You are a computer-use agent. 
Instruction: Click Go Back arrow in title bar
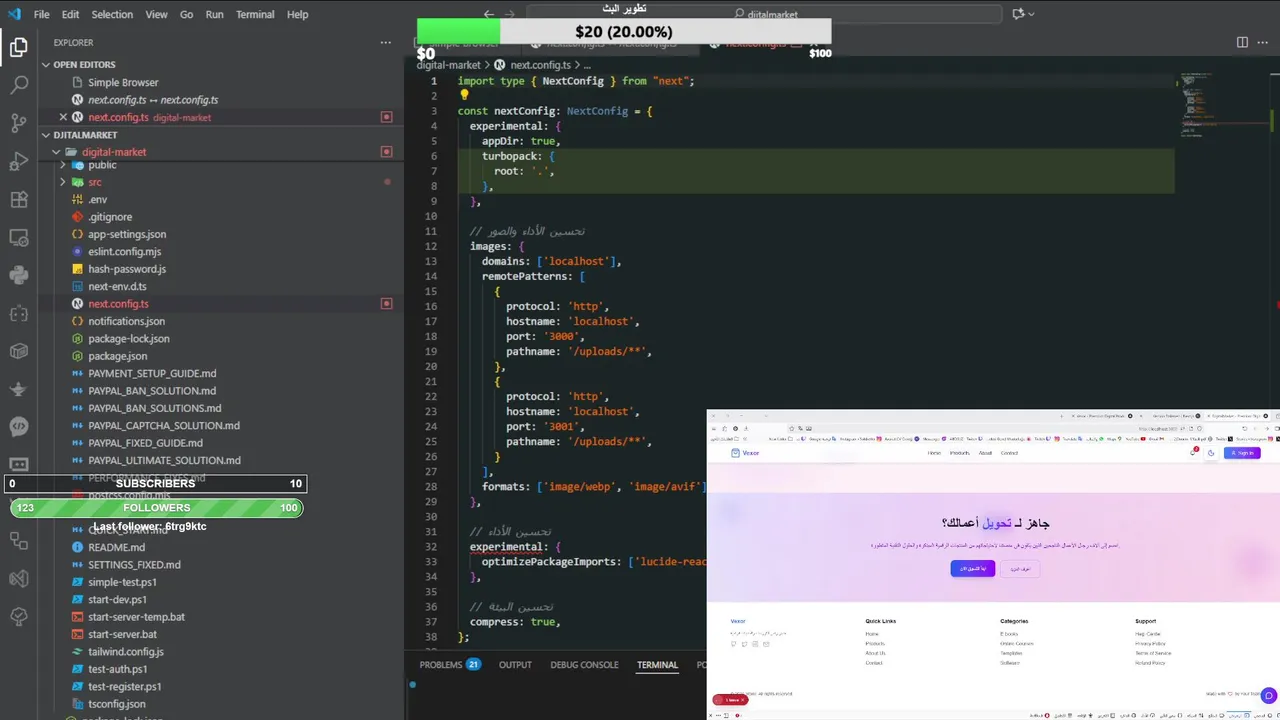pos(489,14)
